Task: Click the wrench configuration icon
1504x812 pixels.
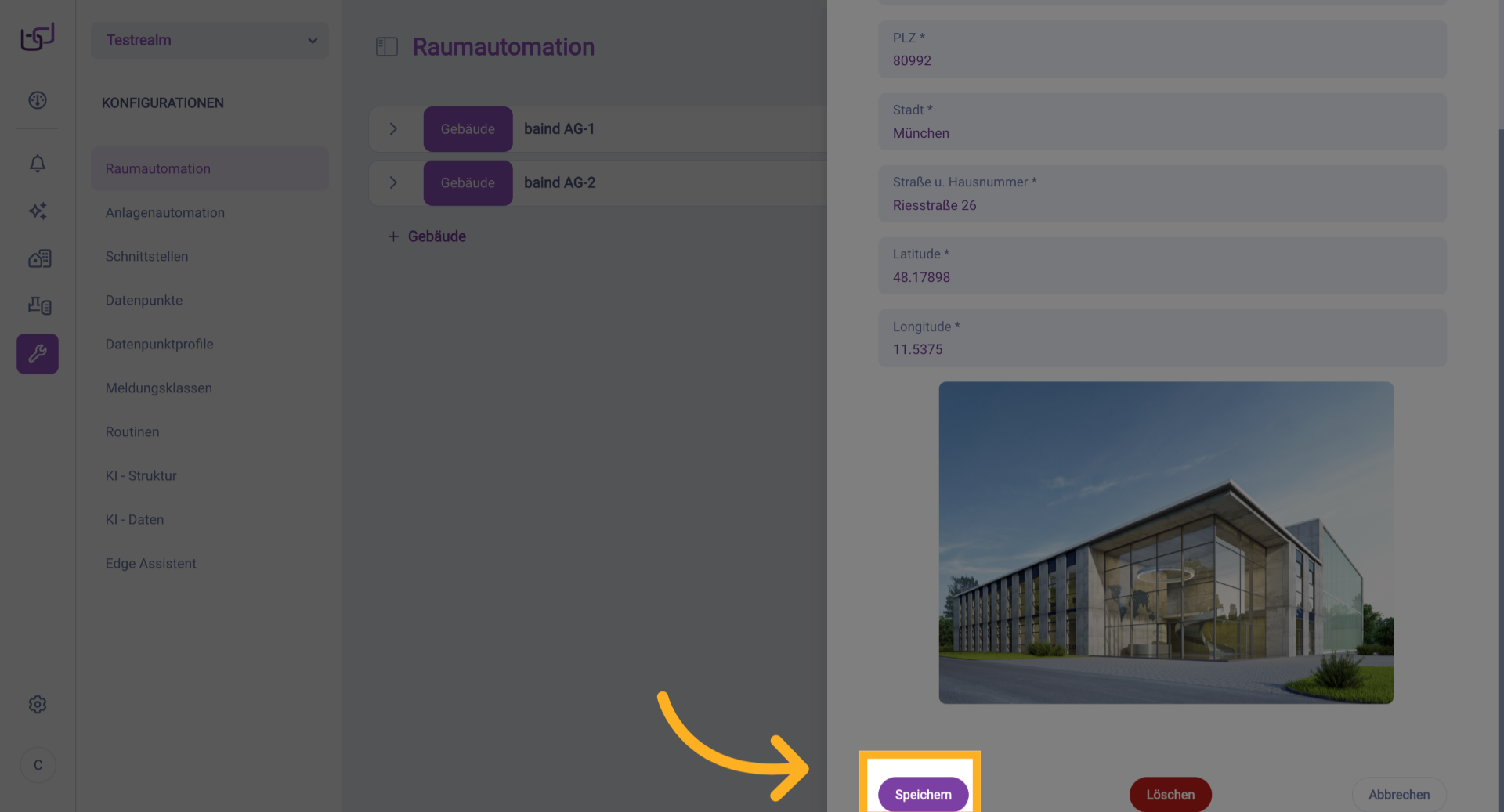Action: (38, 354)
